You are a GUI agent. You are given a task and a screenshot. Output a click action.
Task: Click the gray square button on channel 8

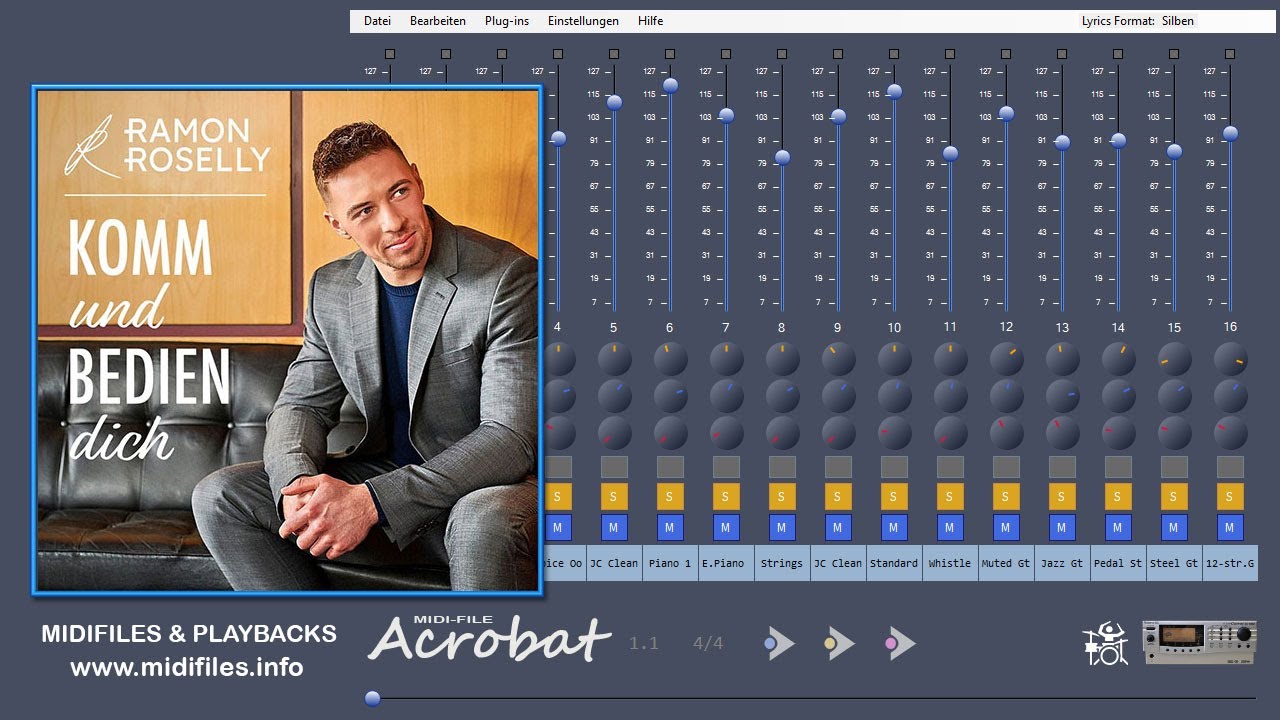(782, 467)
